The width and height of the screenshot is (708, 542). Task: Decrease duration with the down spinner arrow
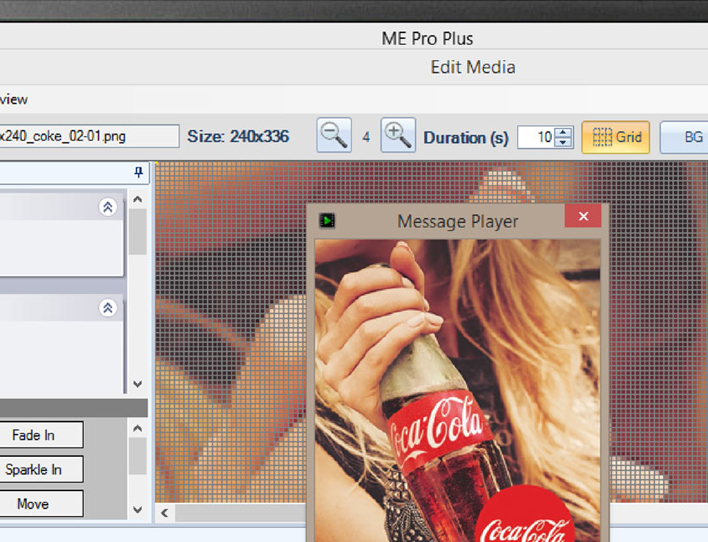563,142
